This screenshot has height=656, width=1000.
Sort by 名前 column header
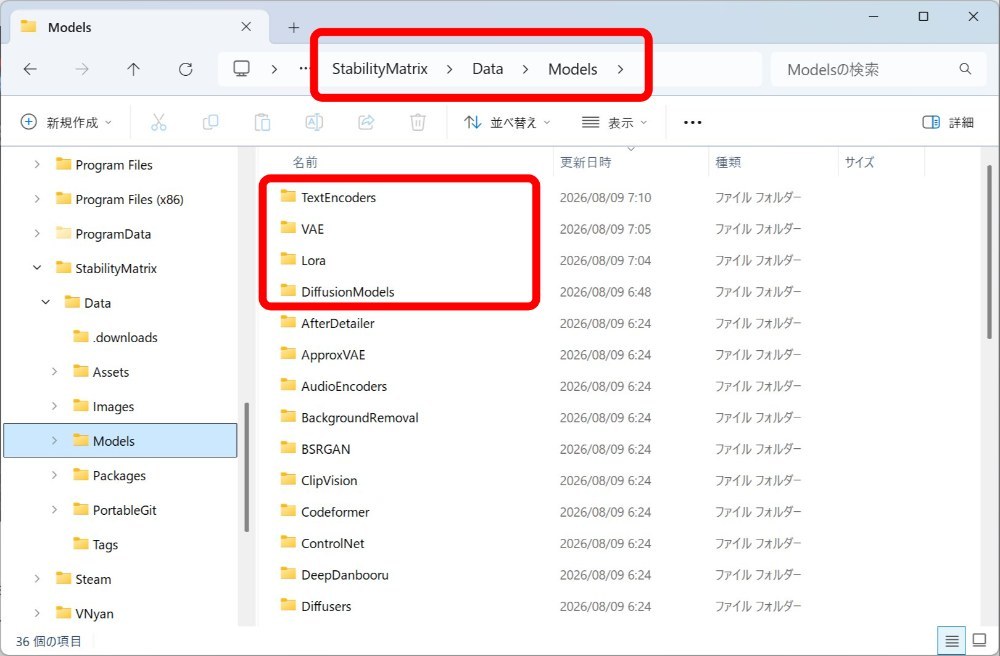(x=305, y=163)
